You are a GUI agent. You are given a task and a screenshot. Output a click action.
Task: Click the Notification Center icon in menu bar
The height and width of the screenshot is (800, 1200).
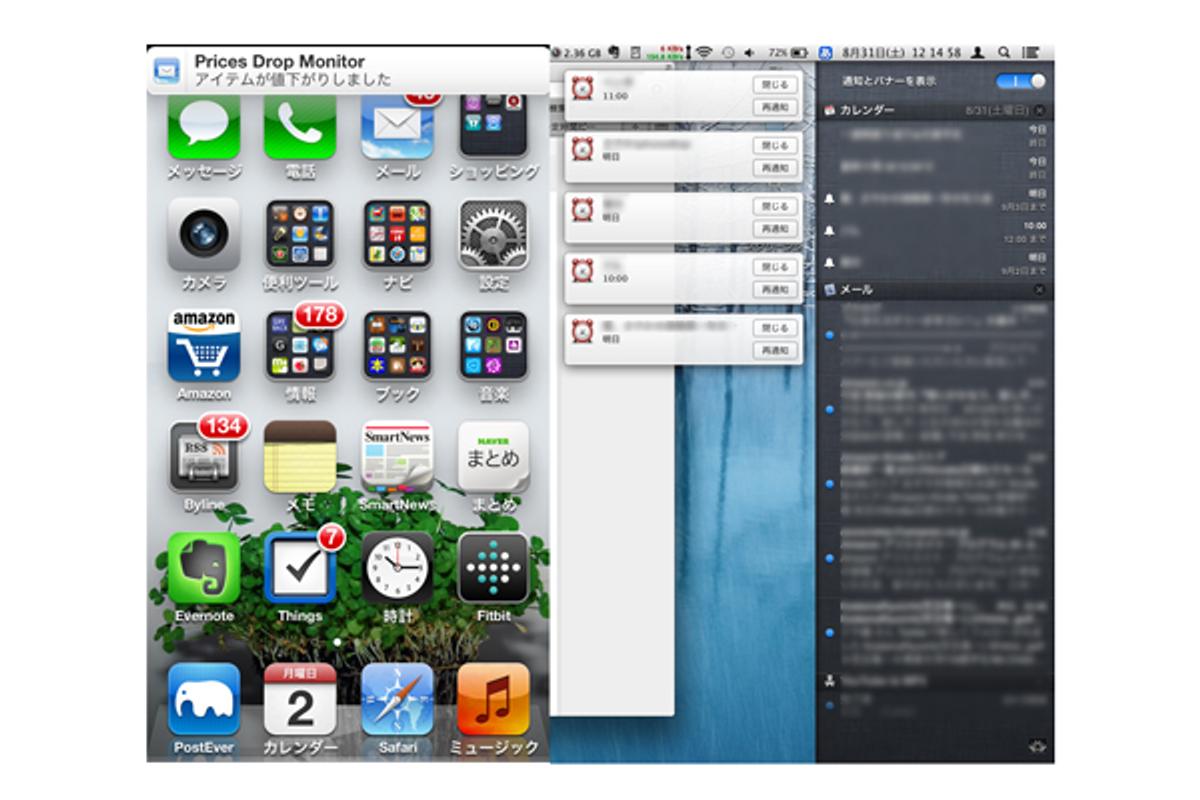click(1031, 52)
